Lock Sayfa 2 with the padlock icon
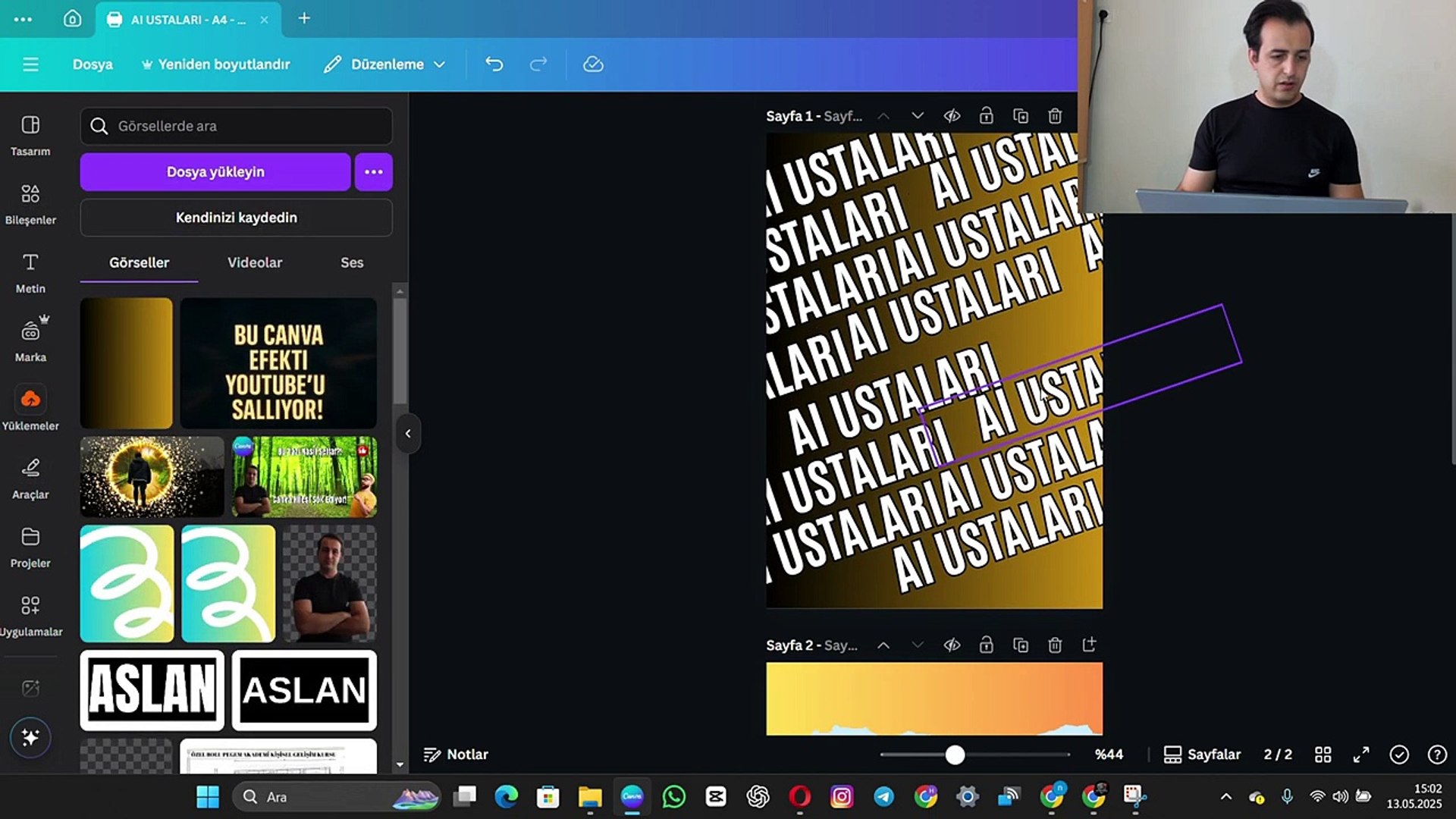 pos(987,645)
